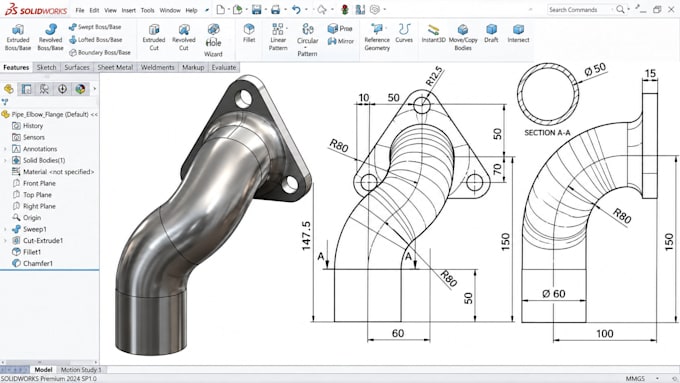This screenshot has height=383, width=680.
Task: Expand the Solid Bodies(1) folder
Action: pos(5,160)
